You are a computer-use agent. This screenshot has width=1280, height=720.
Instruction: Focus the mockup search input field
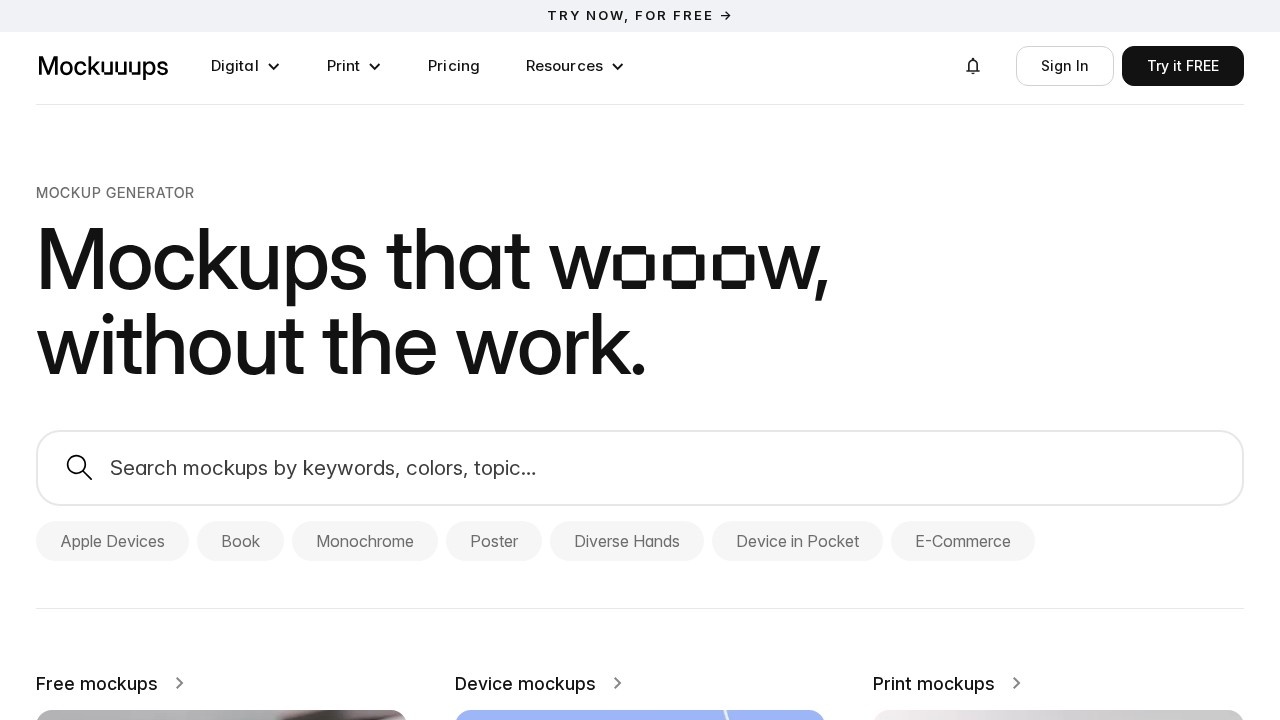point(660,468)
